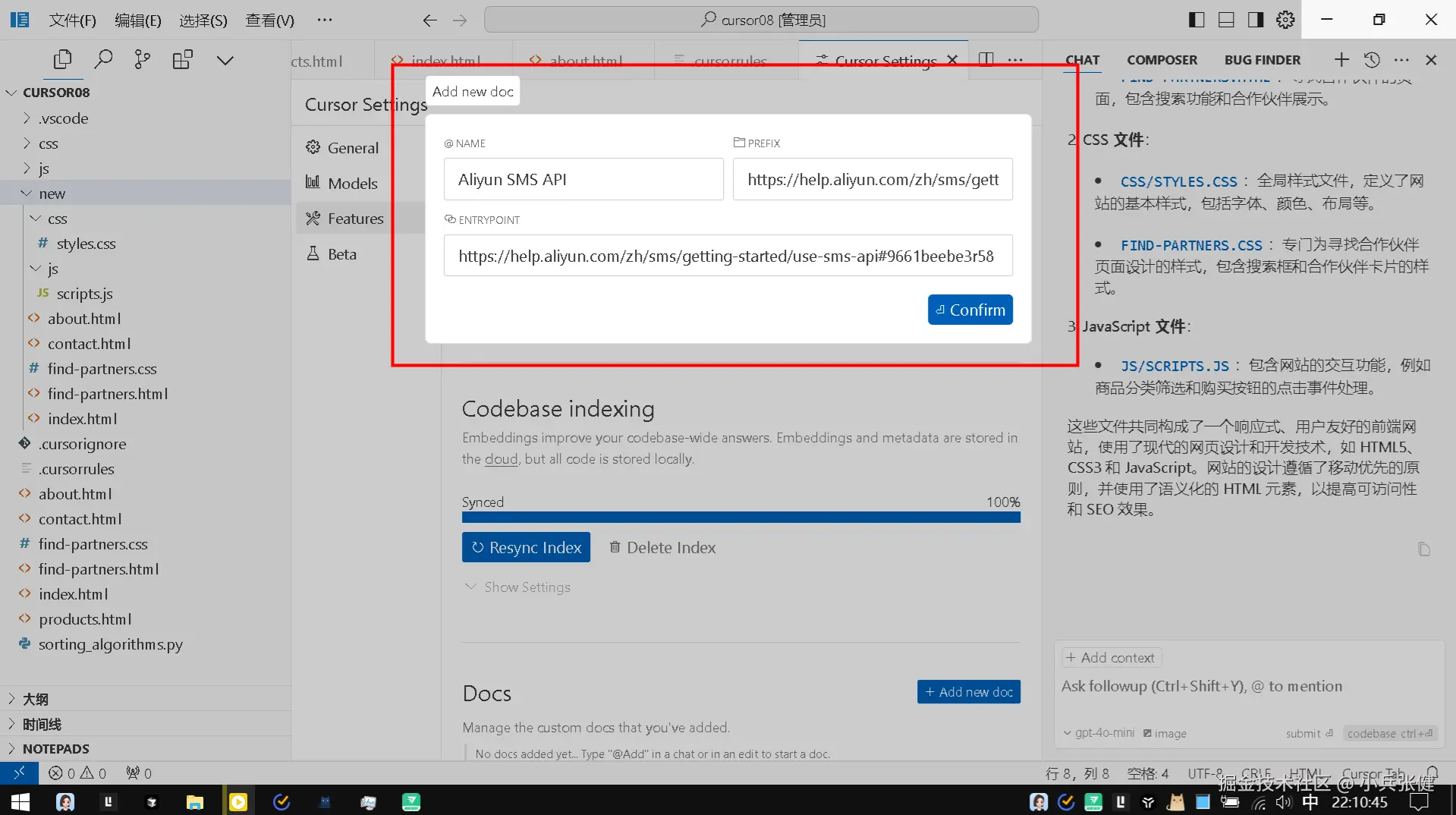Click the blue Add new doc button
1456x815 pixels.
point(968,692)
